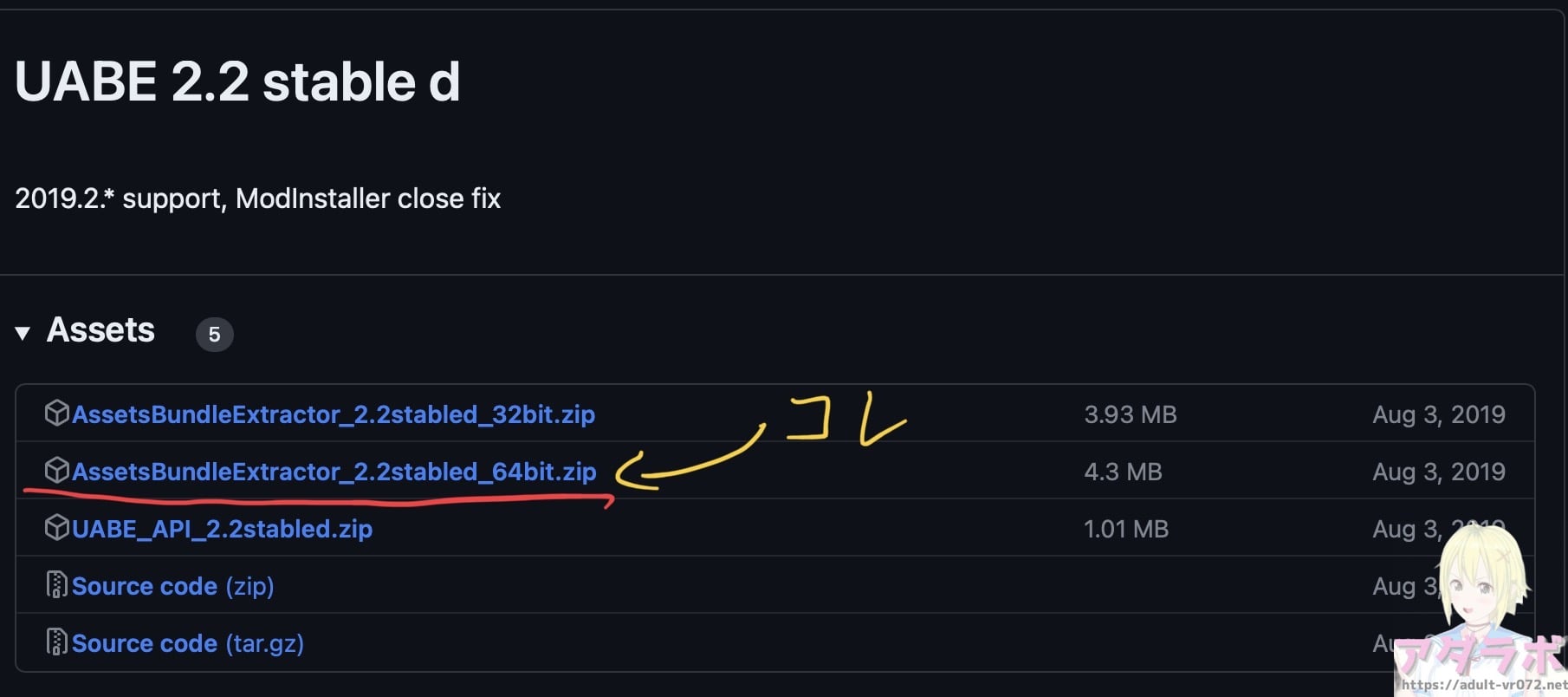The width and height of the screenshot is (1568, 697).
Task: Click package icon beside the 64bit zip
Action: point(56,471)
